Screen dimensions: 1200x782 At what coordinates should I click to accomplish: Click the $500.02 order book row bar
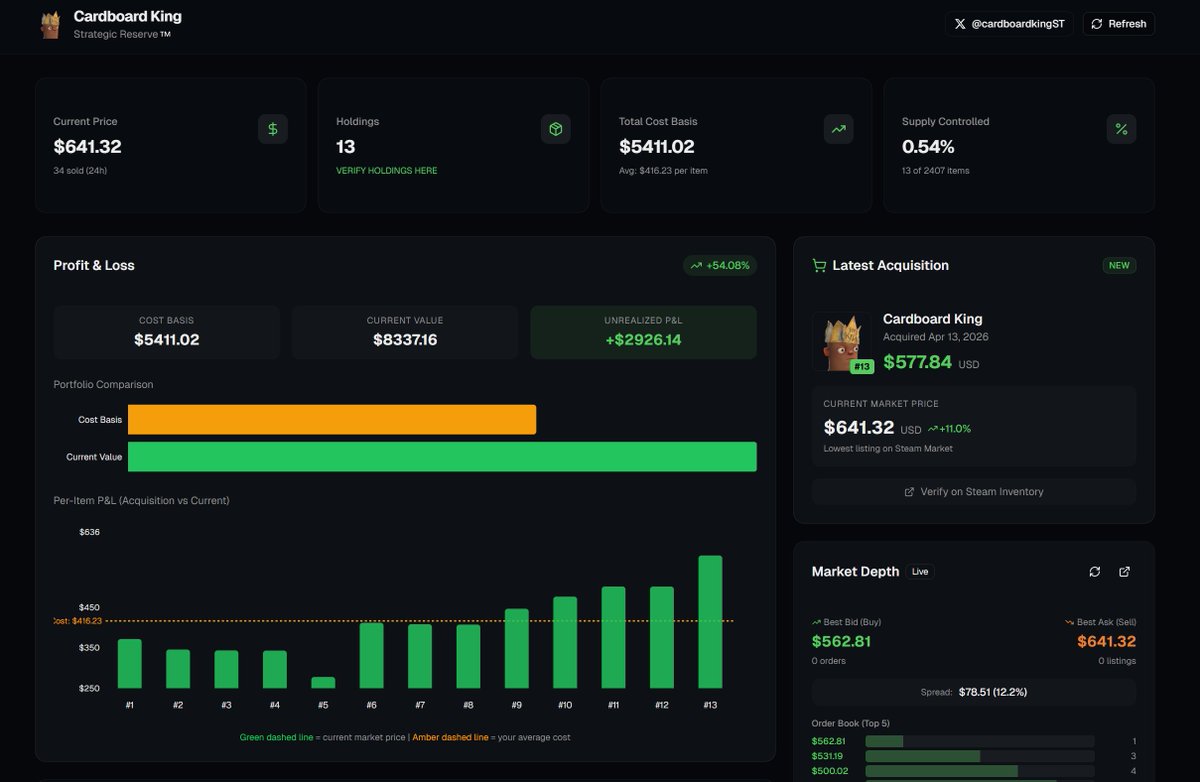pyautogui.click(x=980, y=771)
